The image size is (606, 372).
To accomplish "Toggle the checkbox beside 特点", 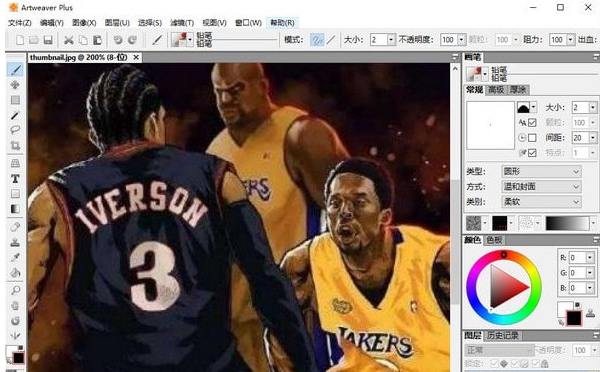I will [x=532, y=153].
